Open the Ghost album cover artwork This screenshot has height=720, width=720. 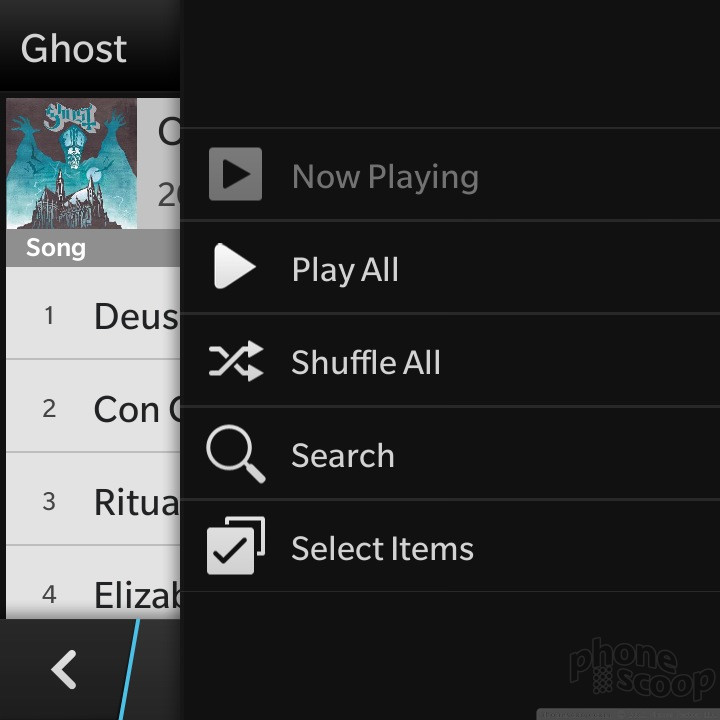71,163
